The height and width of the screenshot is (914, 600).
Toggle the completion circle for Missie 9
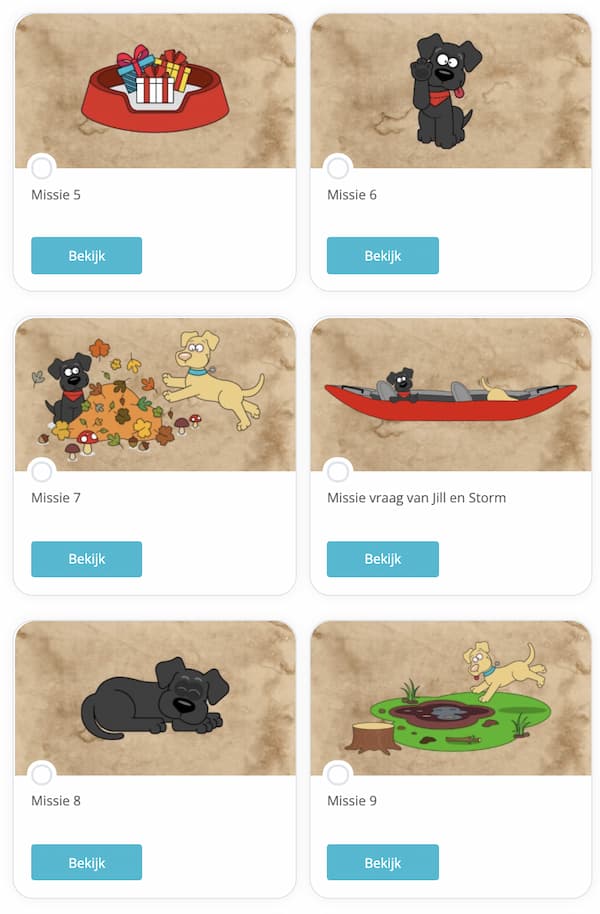click(x=338, y=775)
